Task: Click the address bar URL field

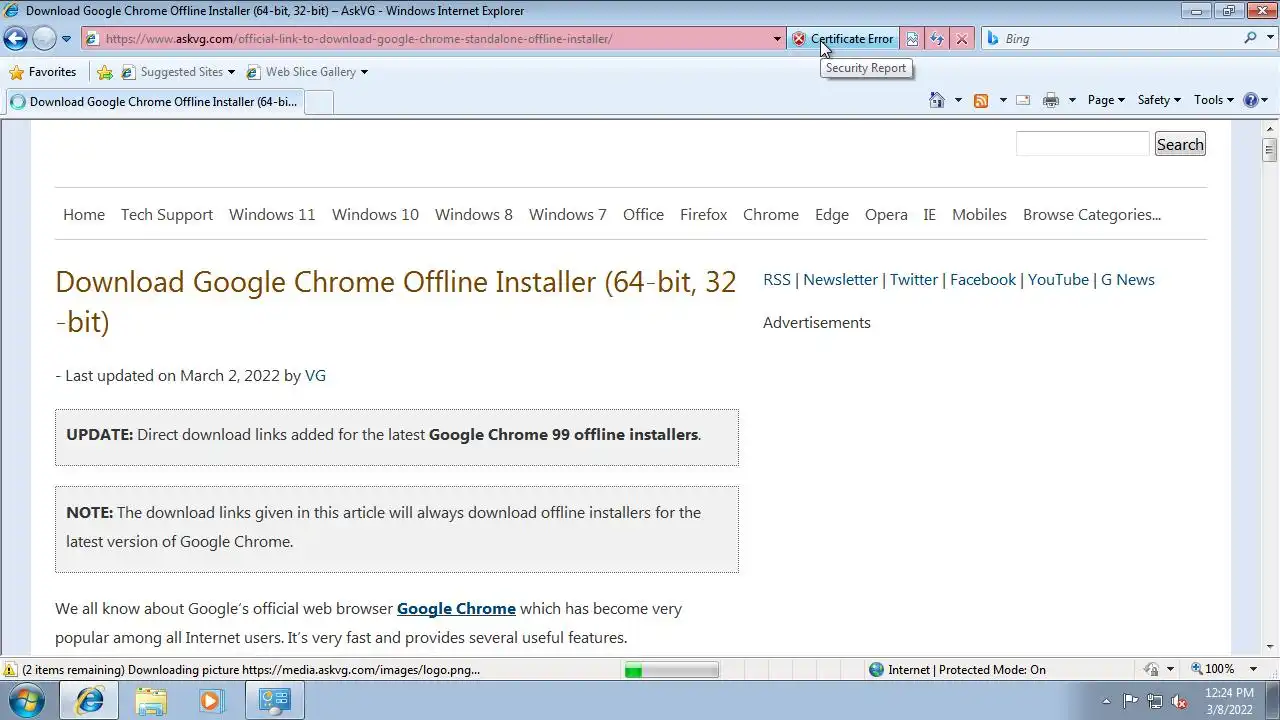Action: (x=427, y=39)
